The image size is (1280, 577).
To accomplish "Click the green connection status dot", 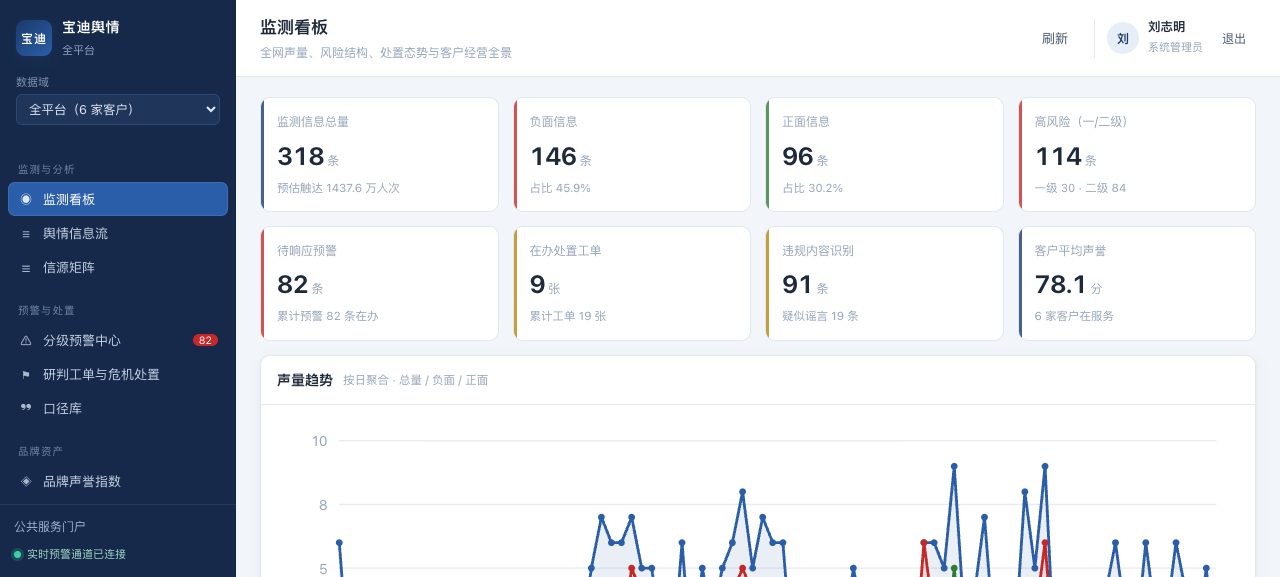I will tap(17, 554).
